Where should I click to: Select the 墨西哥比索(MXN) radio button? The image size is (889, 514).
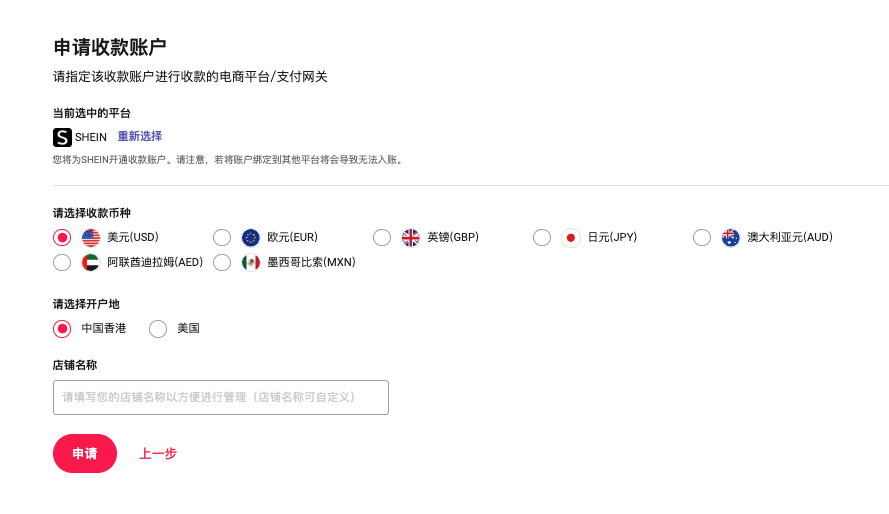(x=222, y=262)
